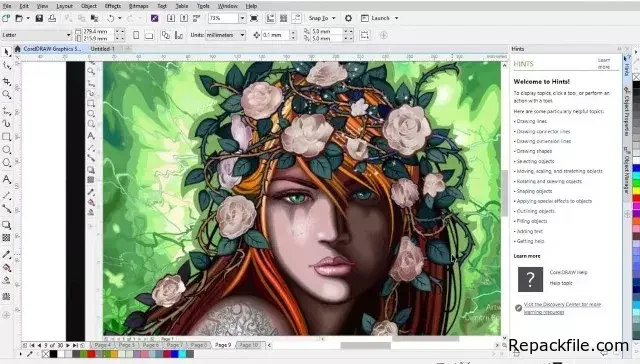This screenshot has height=364, width=640.
Task: Click the Print icon in the standard toolbar
Action: click(x=52, y=18)
